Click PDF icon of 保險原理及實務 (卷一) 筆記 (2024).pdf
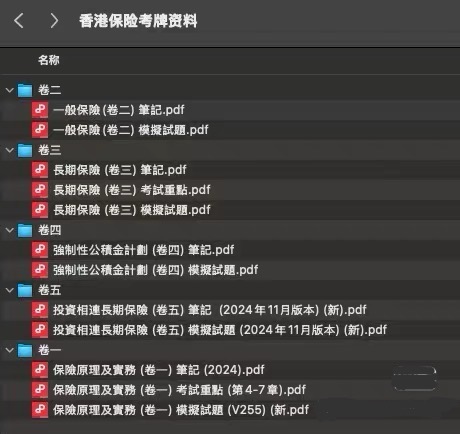The image size is (460, 434). [40, 370]
